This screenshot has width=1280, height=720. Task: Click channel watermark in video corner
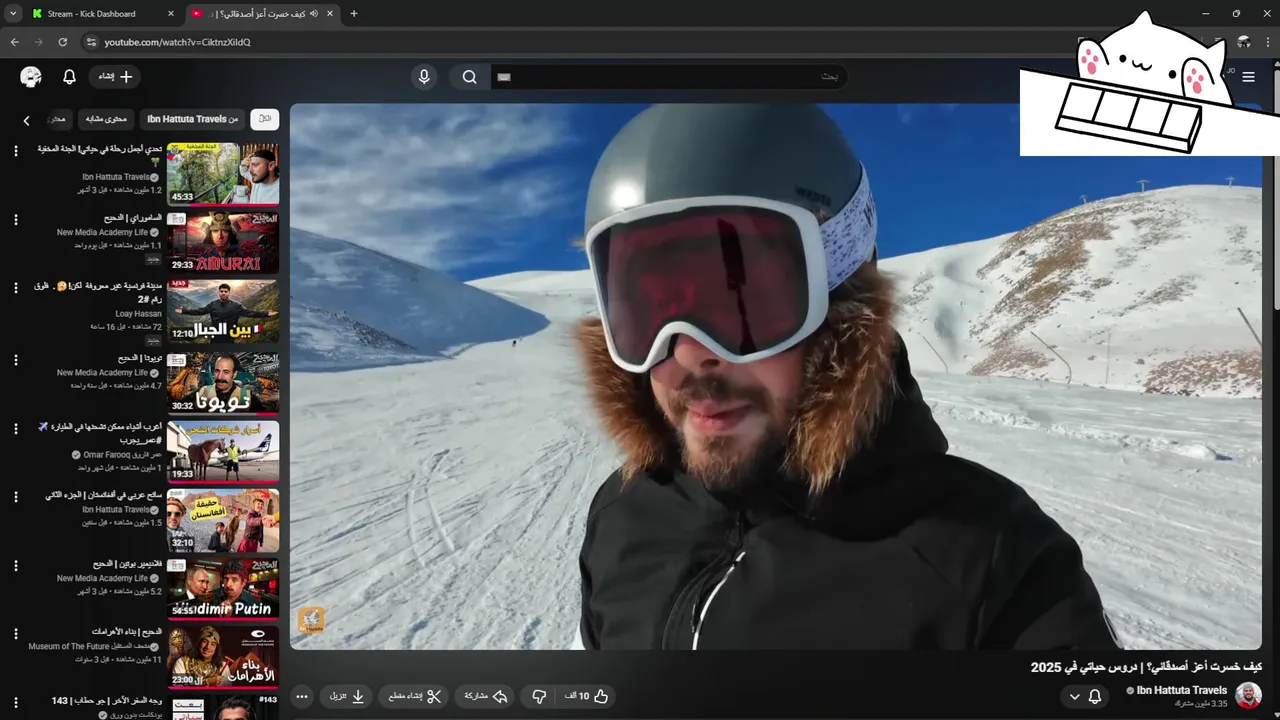(311, 619)
